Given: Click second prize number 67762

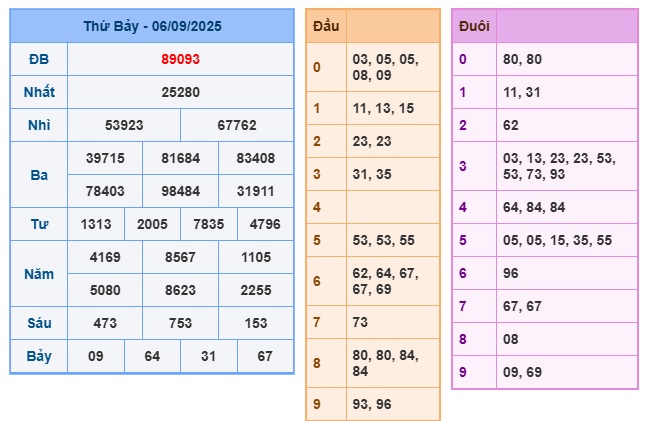Looking at the screenshot, I should click(x=238, y=126).
